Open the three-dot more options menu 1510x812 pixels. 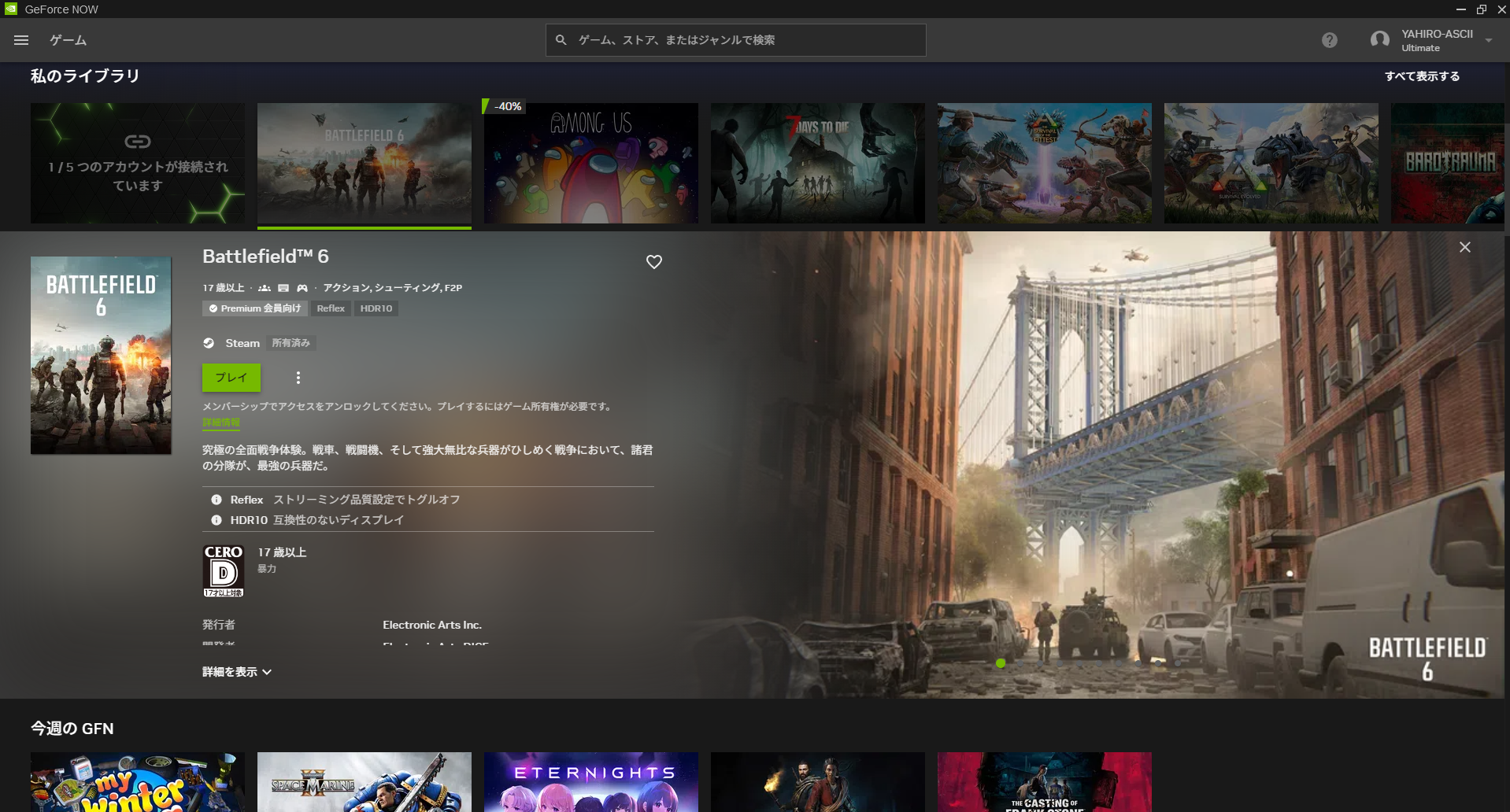(298, 378)
